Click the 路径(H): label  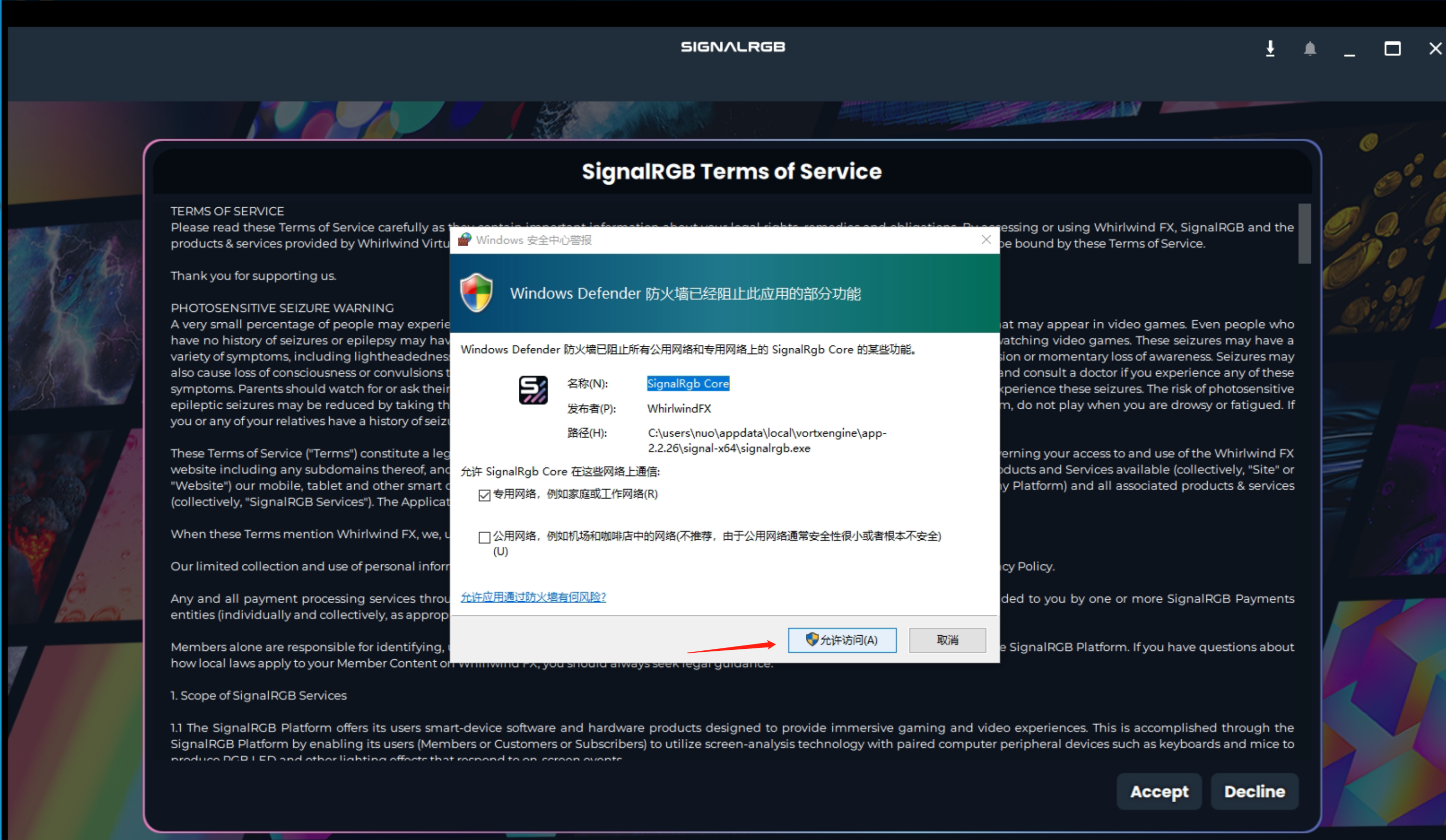pyautogui.click(x=587, y=433)
